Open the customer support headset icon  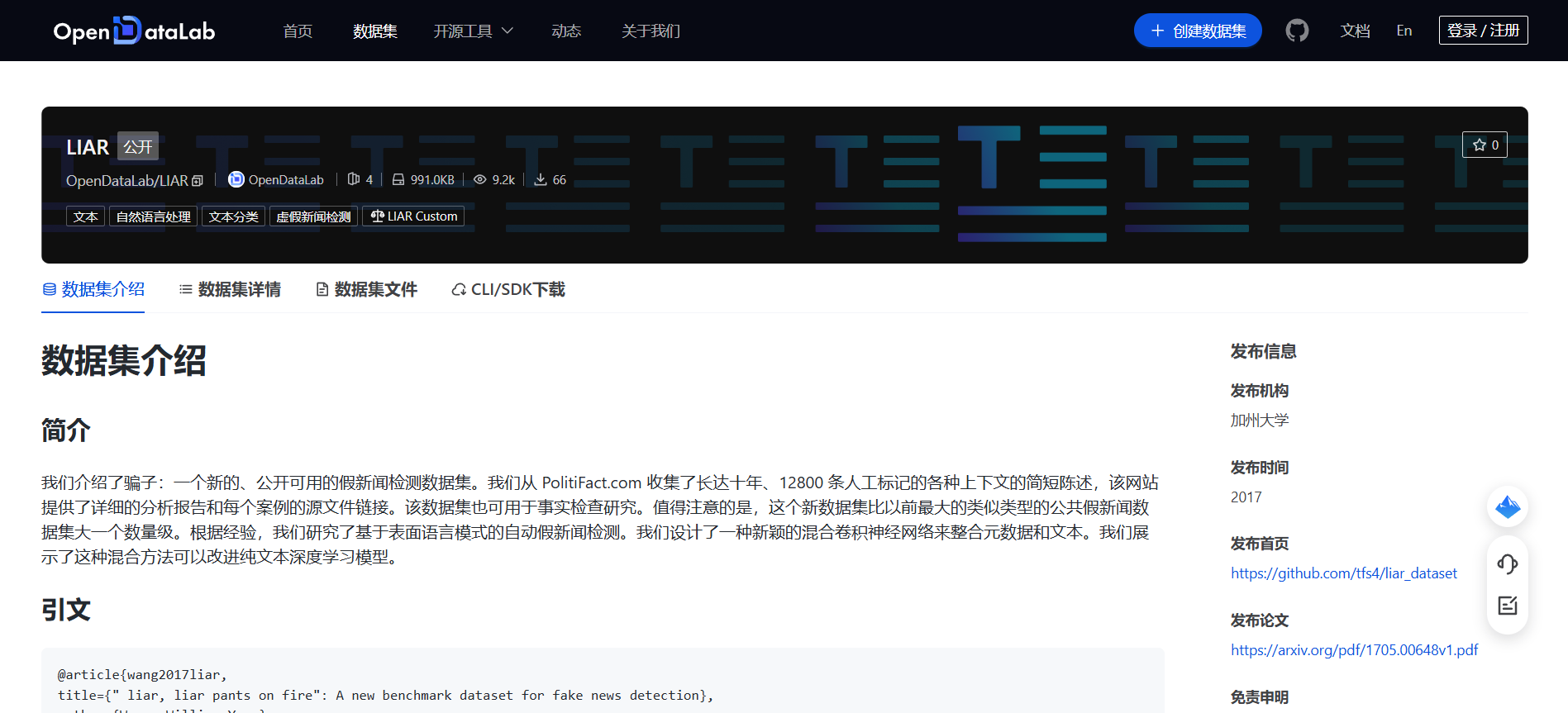[1508, 564]
